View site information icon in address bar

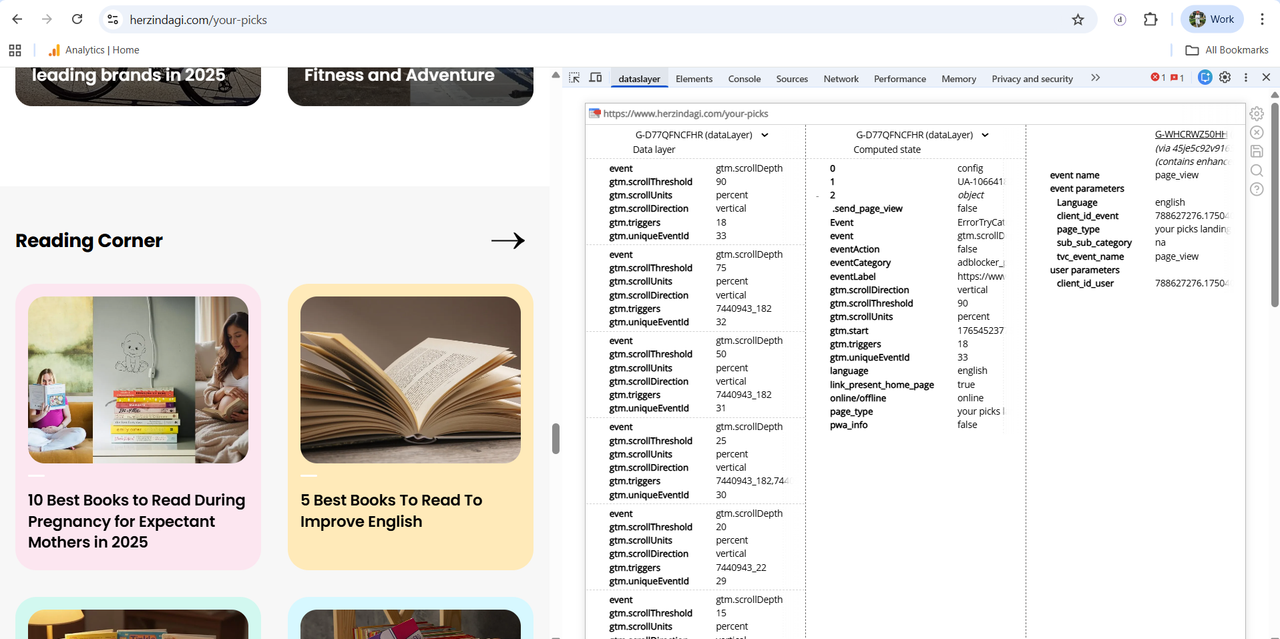point(113,19)
